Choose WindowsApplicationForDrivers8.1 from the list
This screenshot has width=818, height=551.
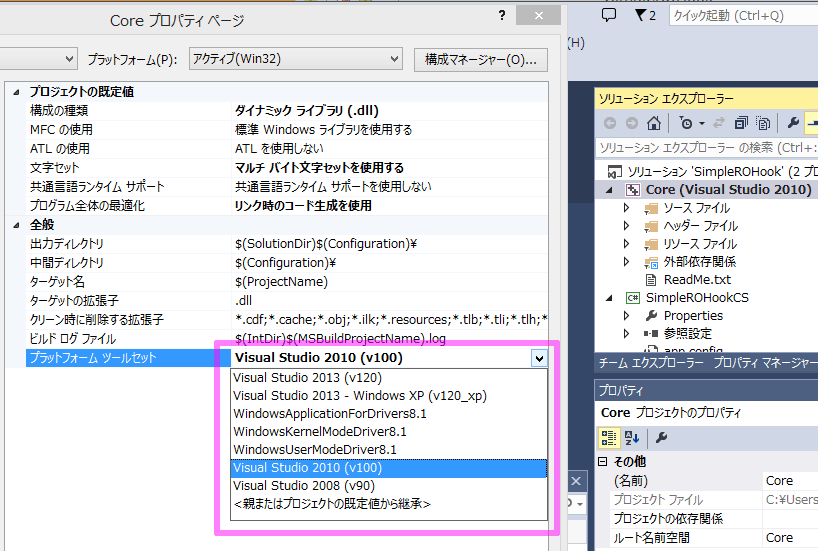click(389, 414)
